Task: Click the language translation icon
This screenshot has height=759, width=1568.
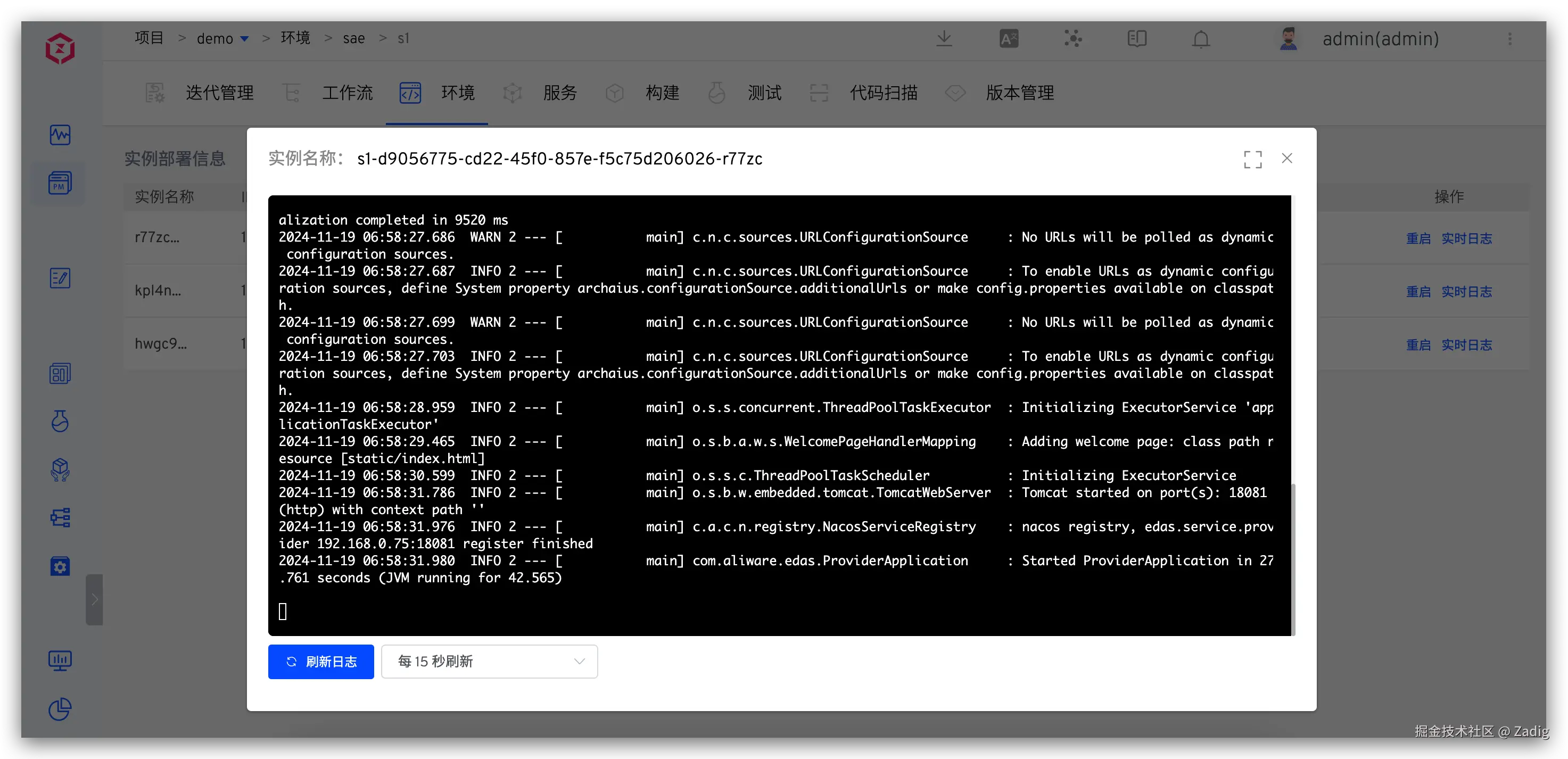Action: pyautogui.click(x=1009, y=39)
